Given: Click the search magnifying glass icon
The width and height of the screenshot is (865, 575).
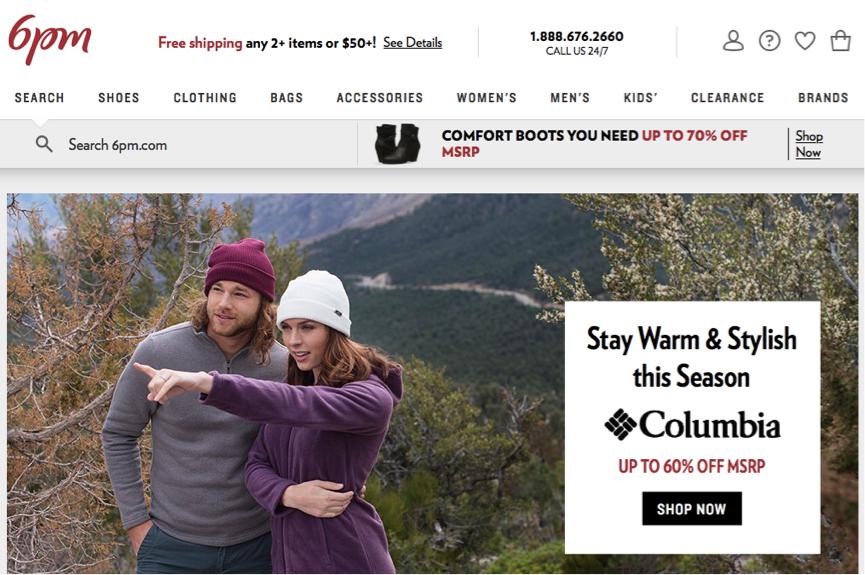Looking at the screenshot, I should (x=44, y=145).
